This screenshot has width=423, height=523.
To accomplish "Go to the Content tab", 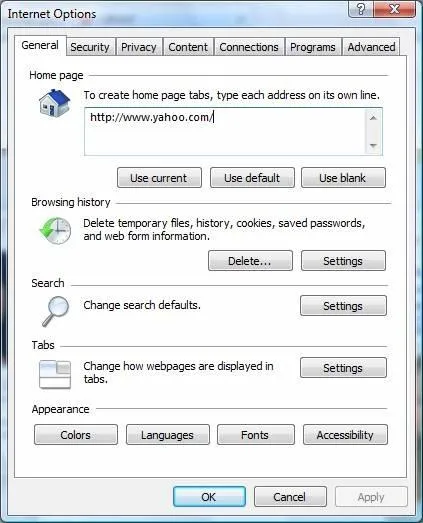I will point(188,47).
